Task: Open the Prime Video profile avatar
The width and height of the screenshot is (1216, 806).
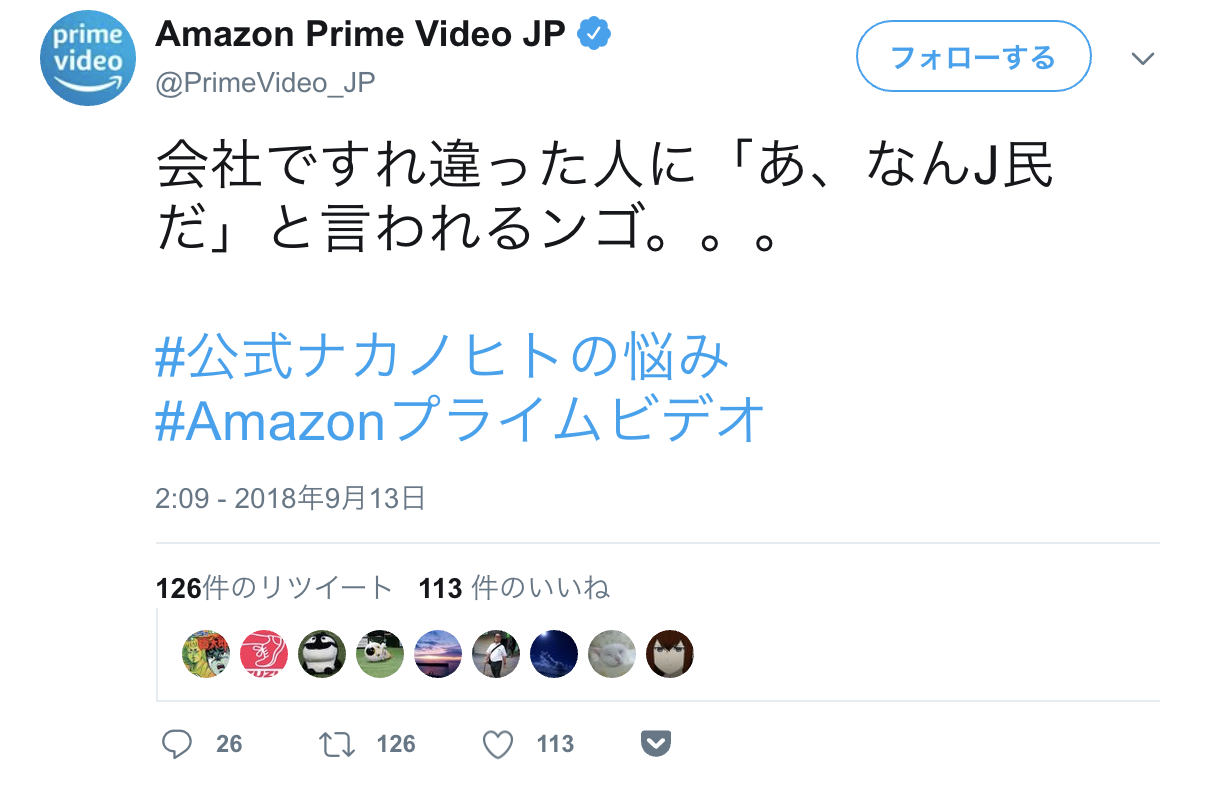Action: click(x=87, y=58)
